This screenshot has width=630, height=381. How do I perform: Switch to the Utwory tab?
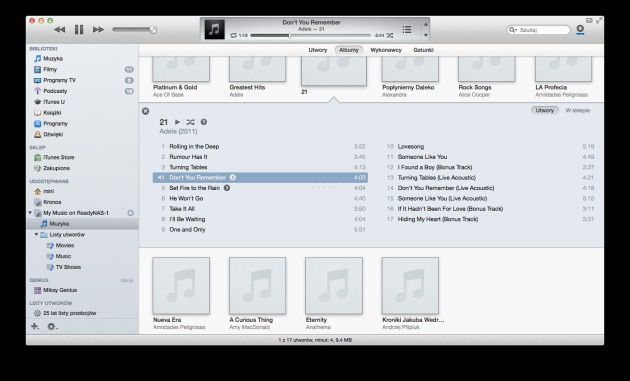[317, 50]
